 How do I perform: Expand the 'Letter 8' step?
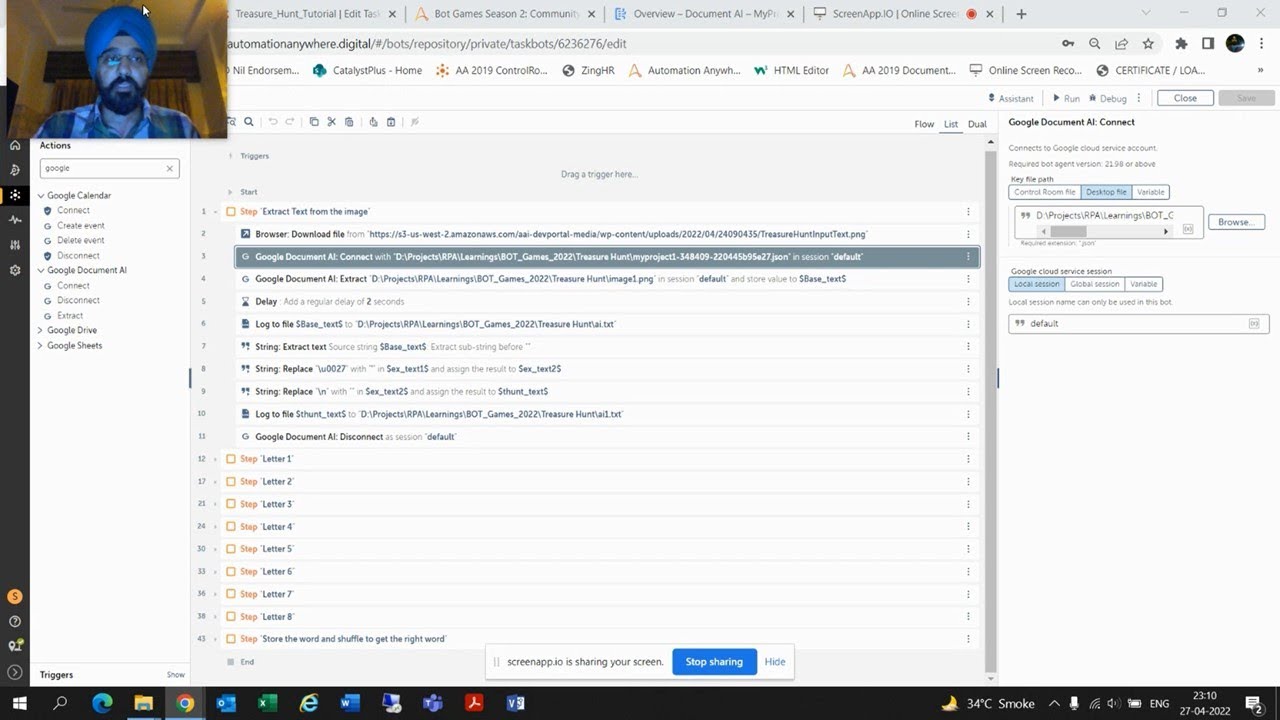click(x=215, y=617)
